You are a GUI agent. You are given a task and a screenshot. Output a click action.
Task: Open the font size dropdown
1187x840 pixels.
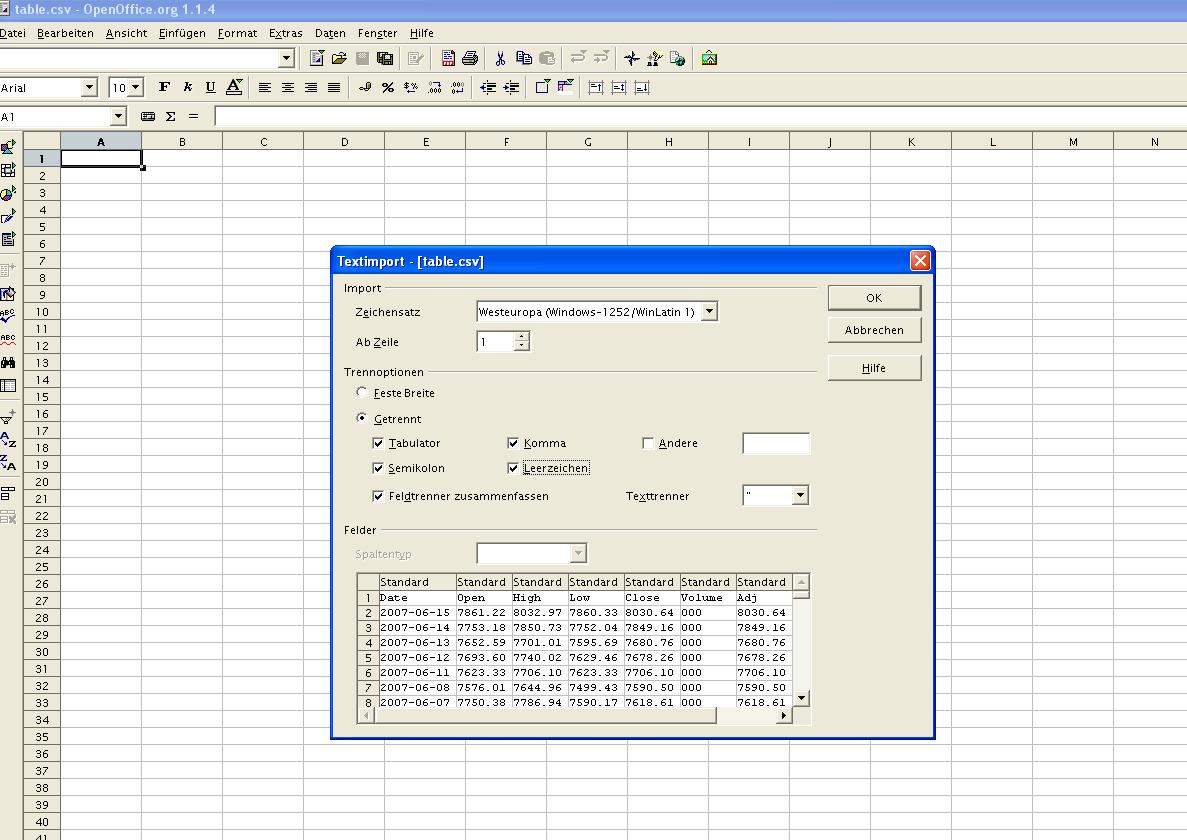pyautogui.click(x=136, y=88)
